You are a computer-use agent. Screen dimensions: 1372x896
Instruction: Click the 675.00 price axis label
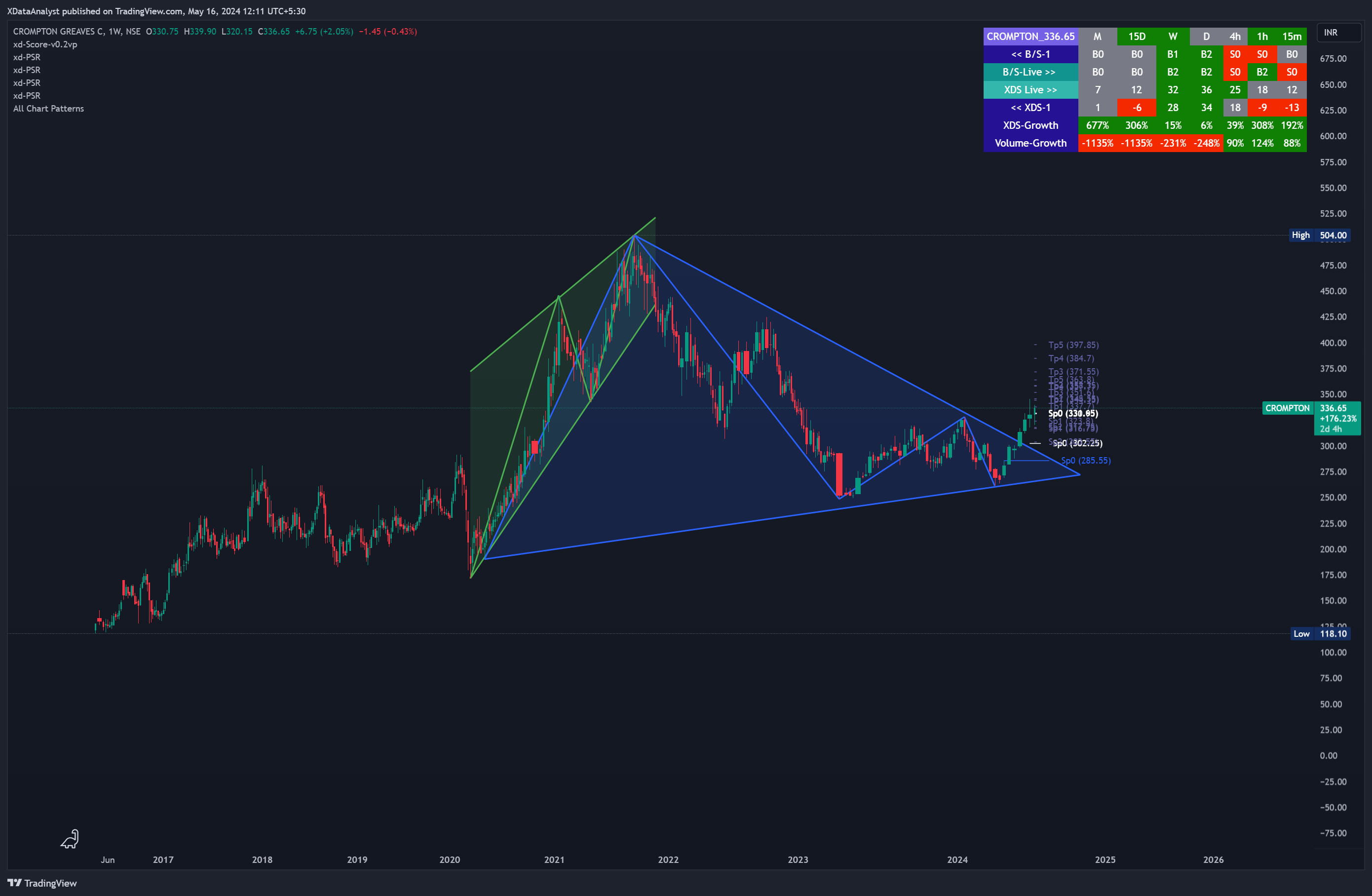tap(1333, 58)
